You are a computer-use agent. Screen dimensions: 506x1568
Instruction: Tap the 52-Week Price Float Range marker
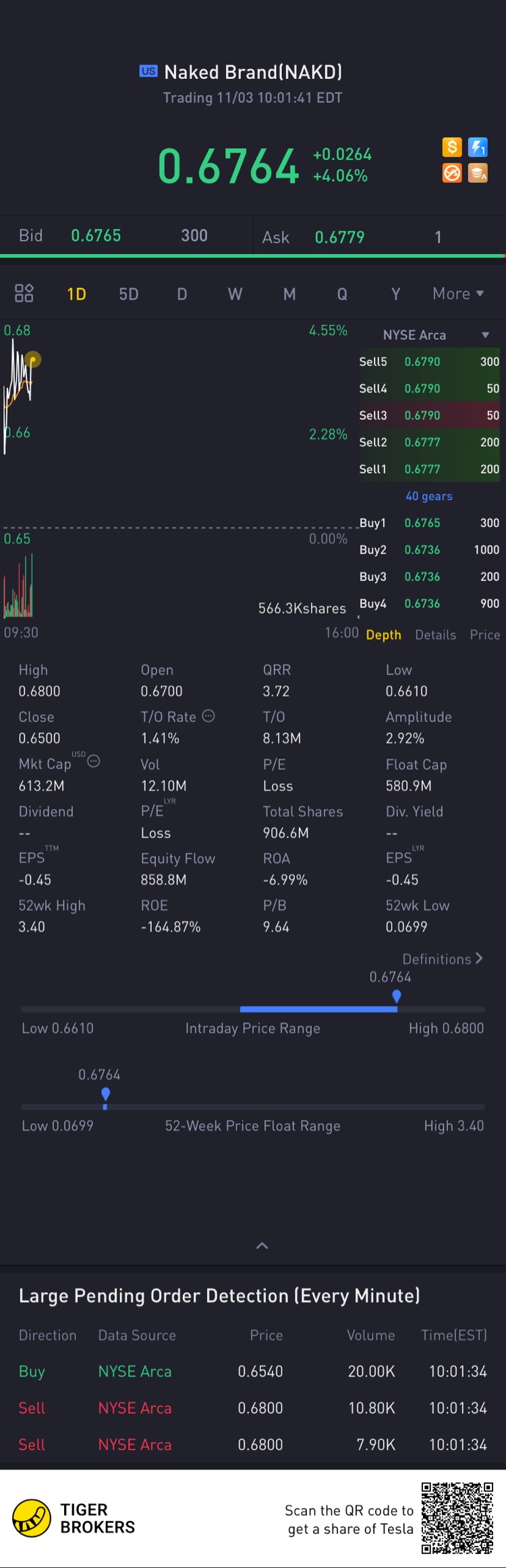(105, 1094)
